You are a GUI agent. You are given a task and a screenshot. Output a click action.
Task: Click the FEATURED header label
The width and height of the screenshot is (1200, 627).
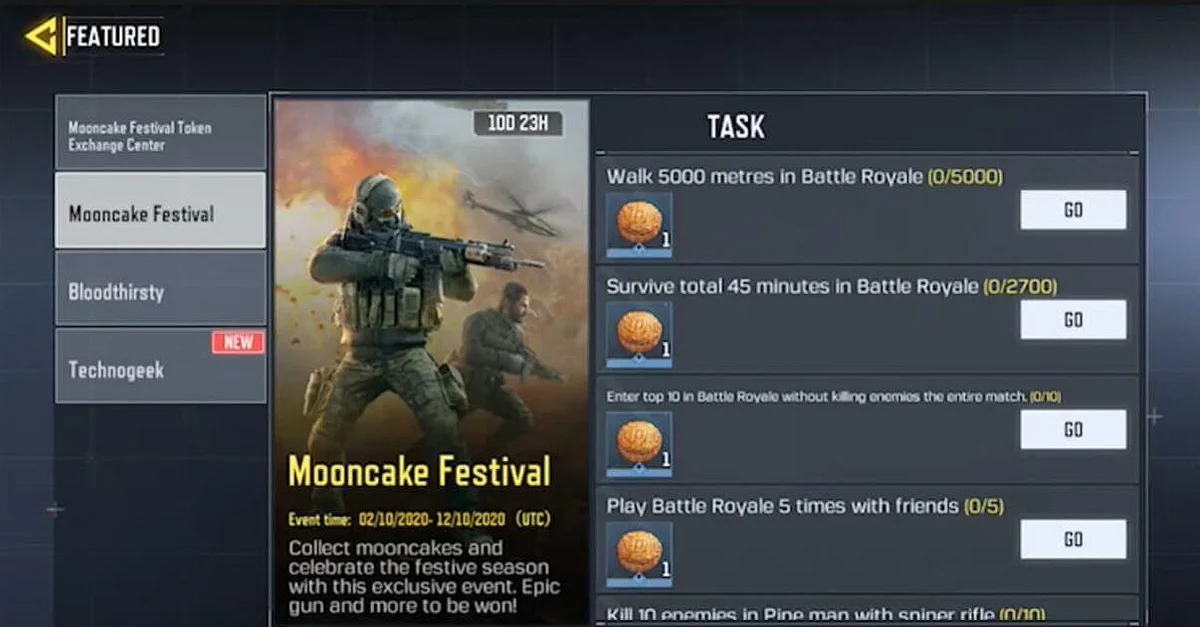tap(113, 37)
